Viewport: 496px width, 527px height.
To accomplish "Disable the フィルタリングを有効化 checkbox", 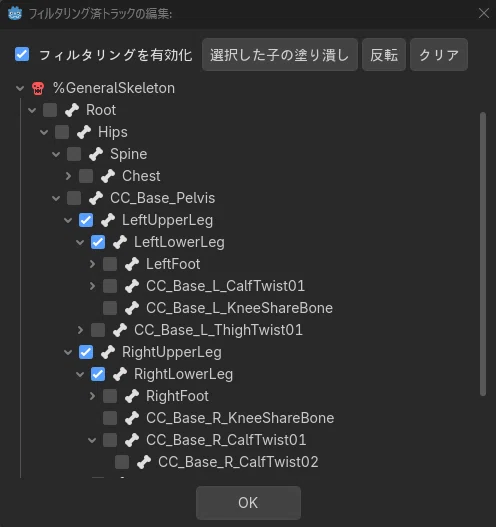I will (x=22, y=54).
